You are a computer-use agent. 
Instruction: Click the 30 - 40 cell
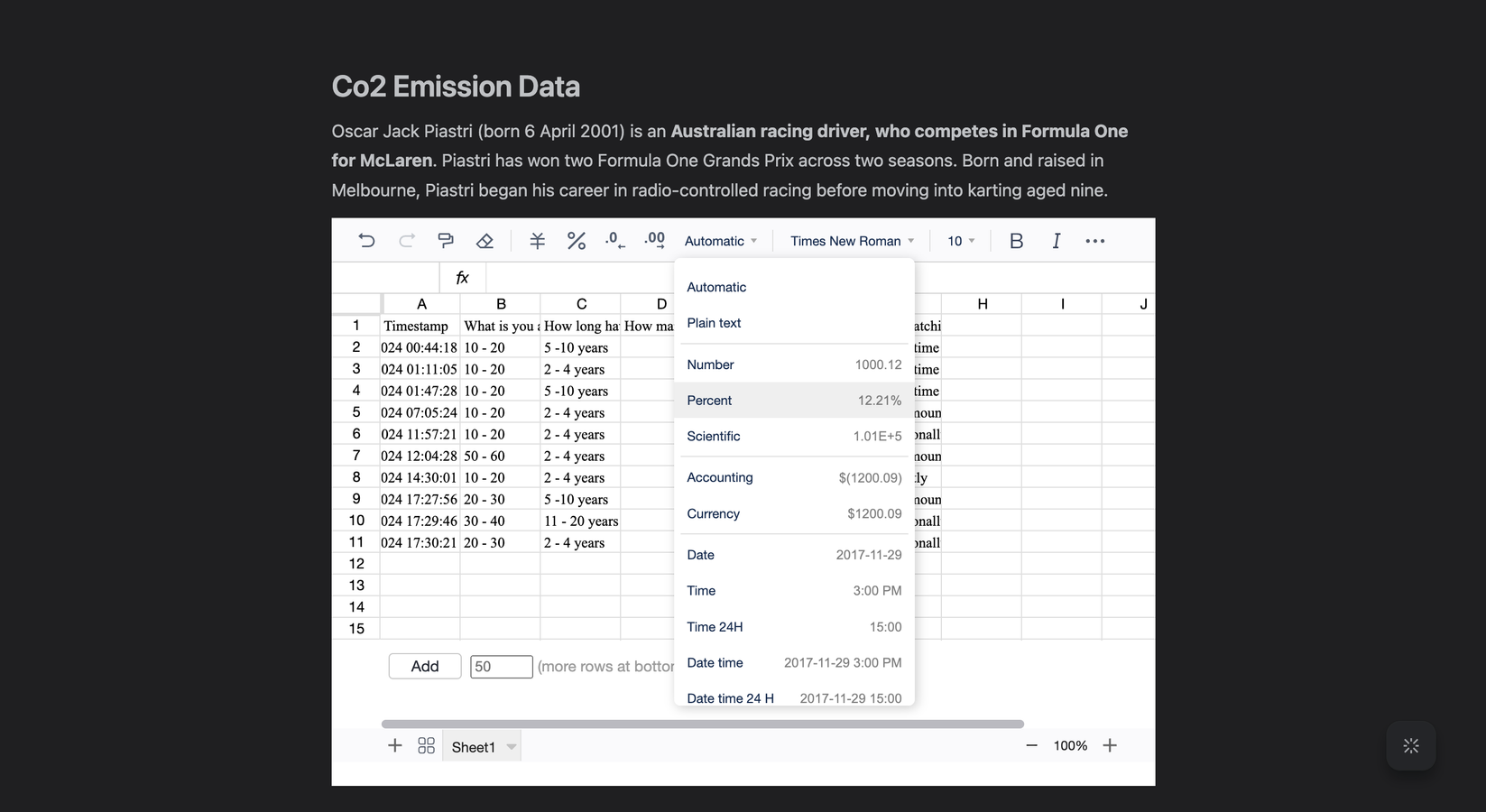[x=501, y=521]
